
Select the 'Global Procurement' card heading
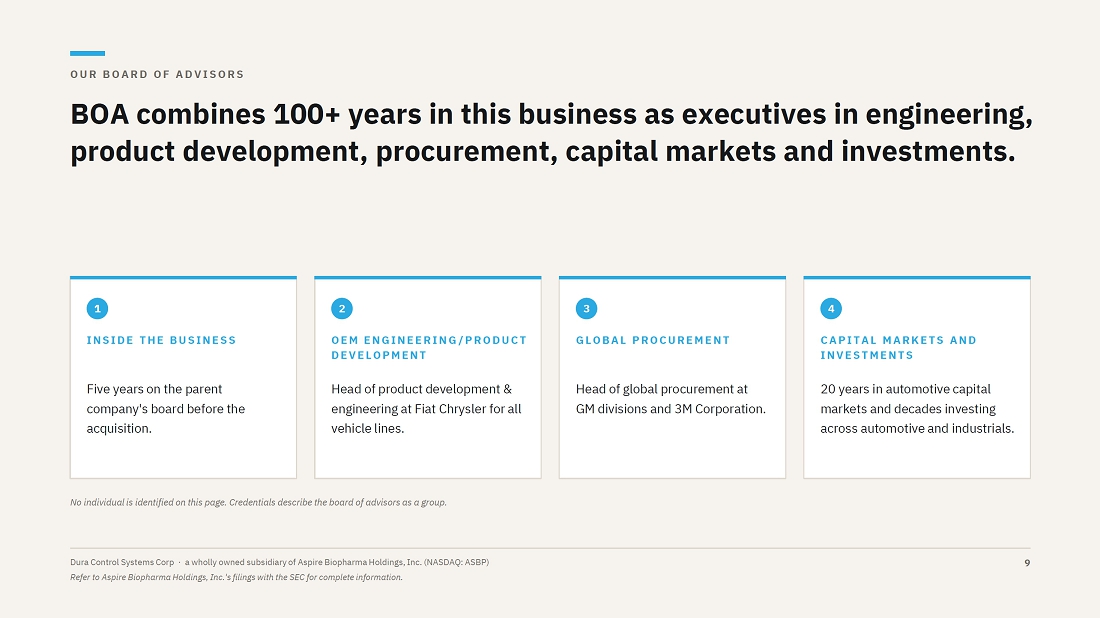coord(653,340)
